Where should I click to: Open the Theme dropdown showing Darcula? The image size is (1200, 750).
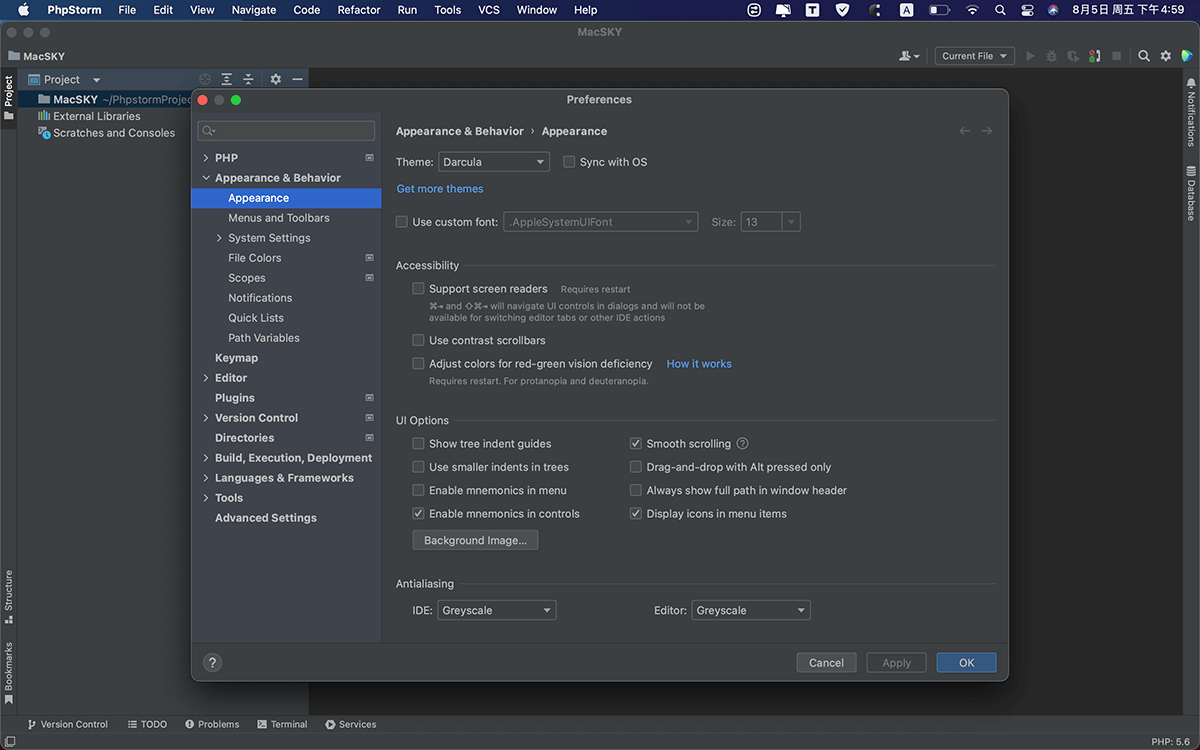tap(494, 162)
